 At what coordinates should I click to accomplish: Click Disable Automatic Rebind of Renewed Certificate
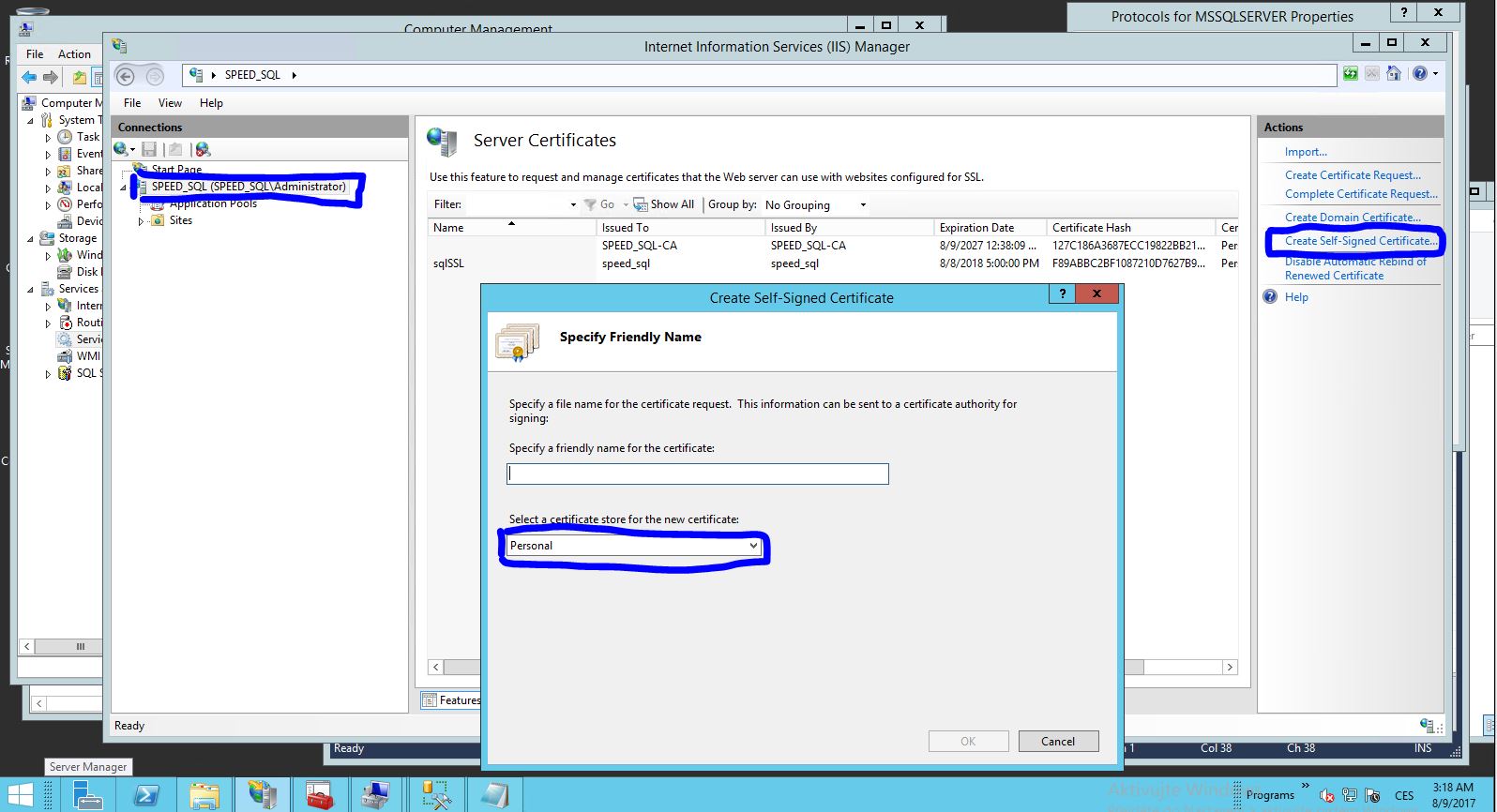tap(1355, 268)
